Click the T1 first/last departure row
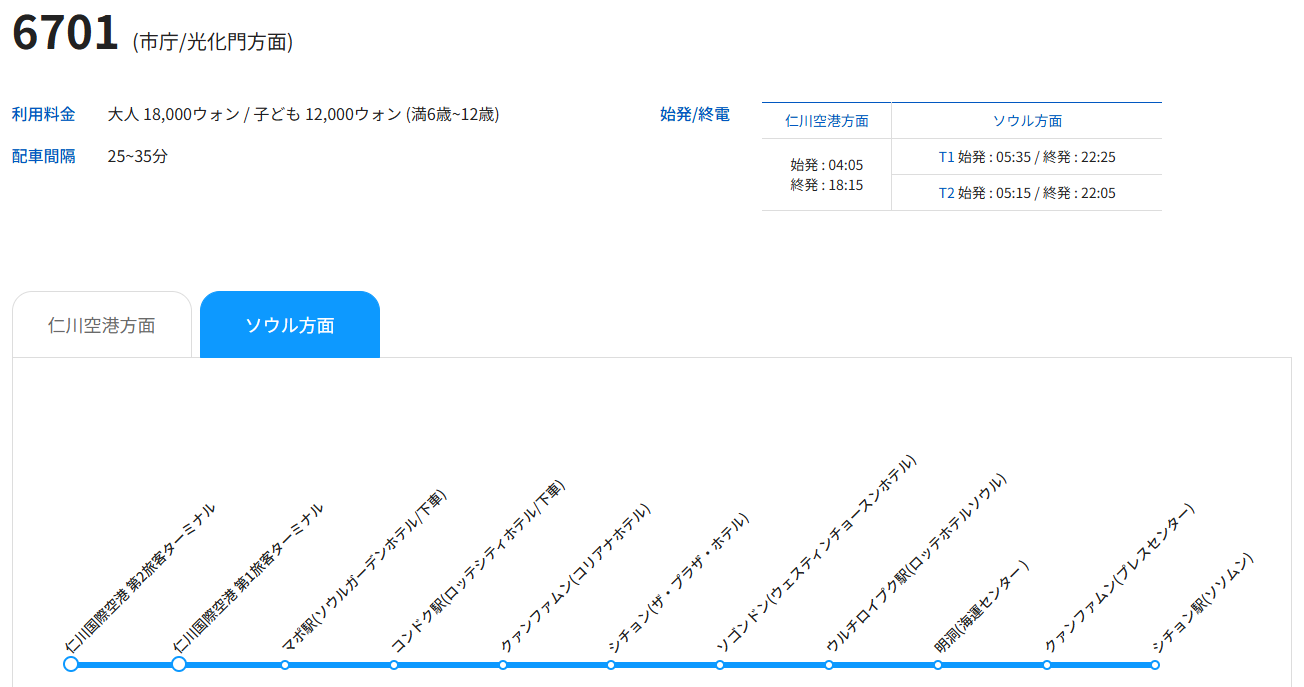This screenshot has height=687, width=1304. pos(1027,157)
